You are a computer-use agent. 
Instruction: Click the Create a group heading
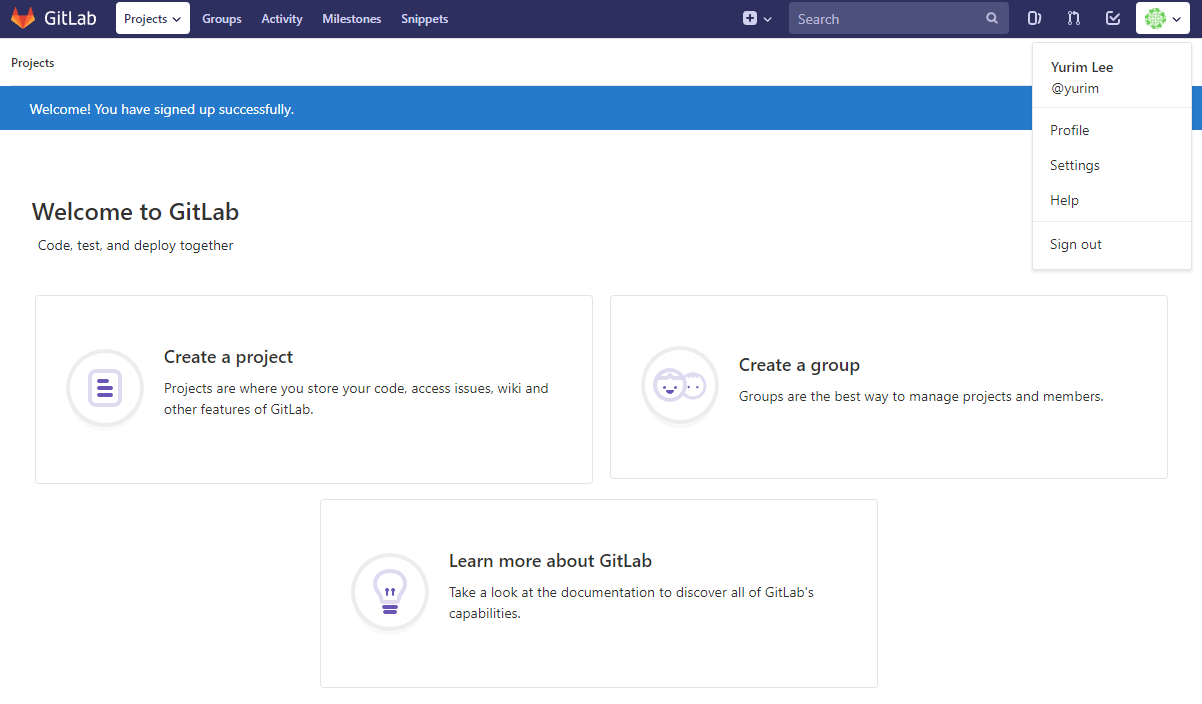[799, 365]
